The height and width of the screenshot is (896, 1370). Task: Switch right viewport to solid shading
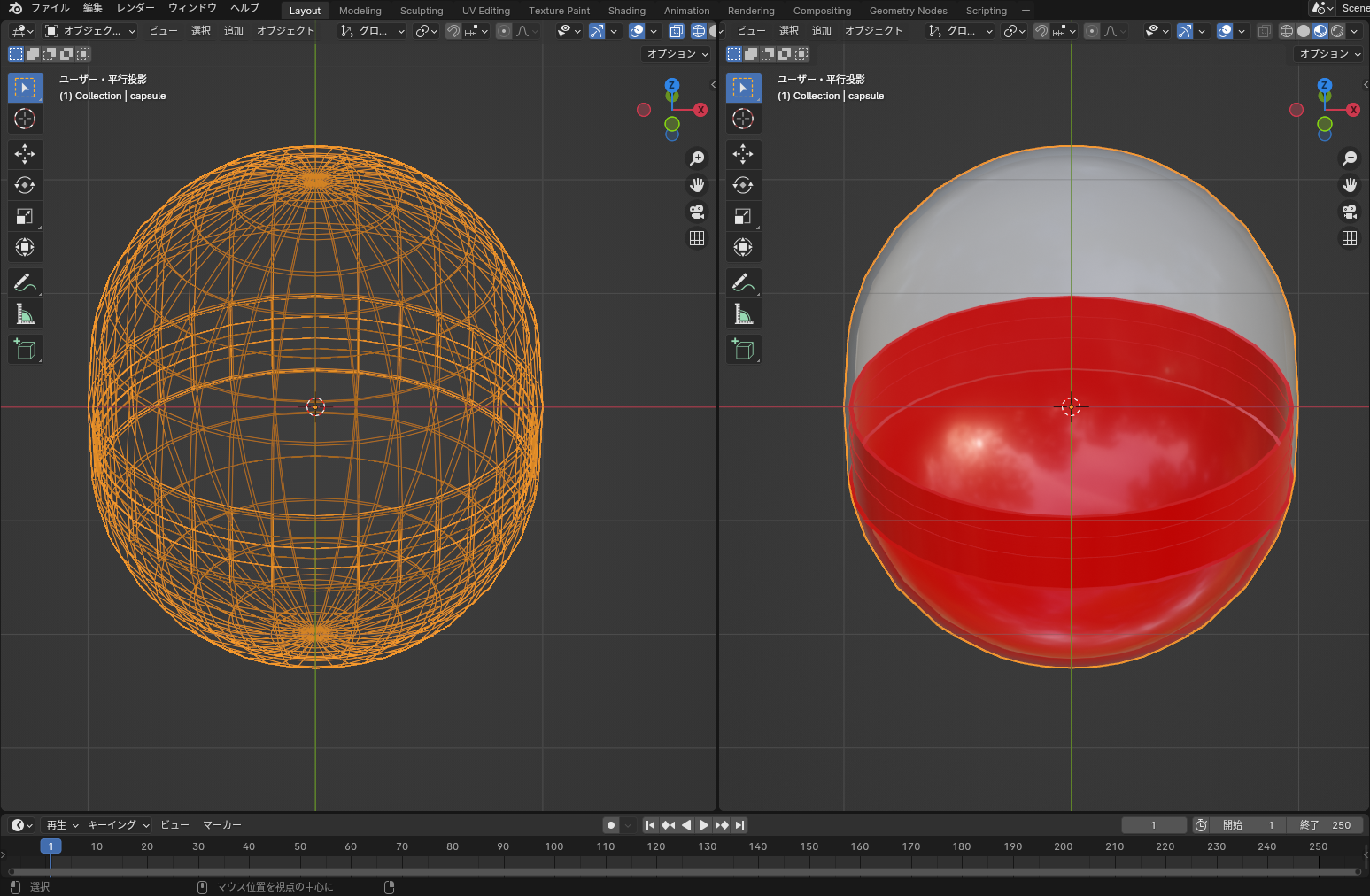click(1304, 31)
